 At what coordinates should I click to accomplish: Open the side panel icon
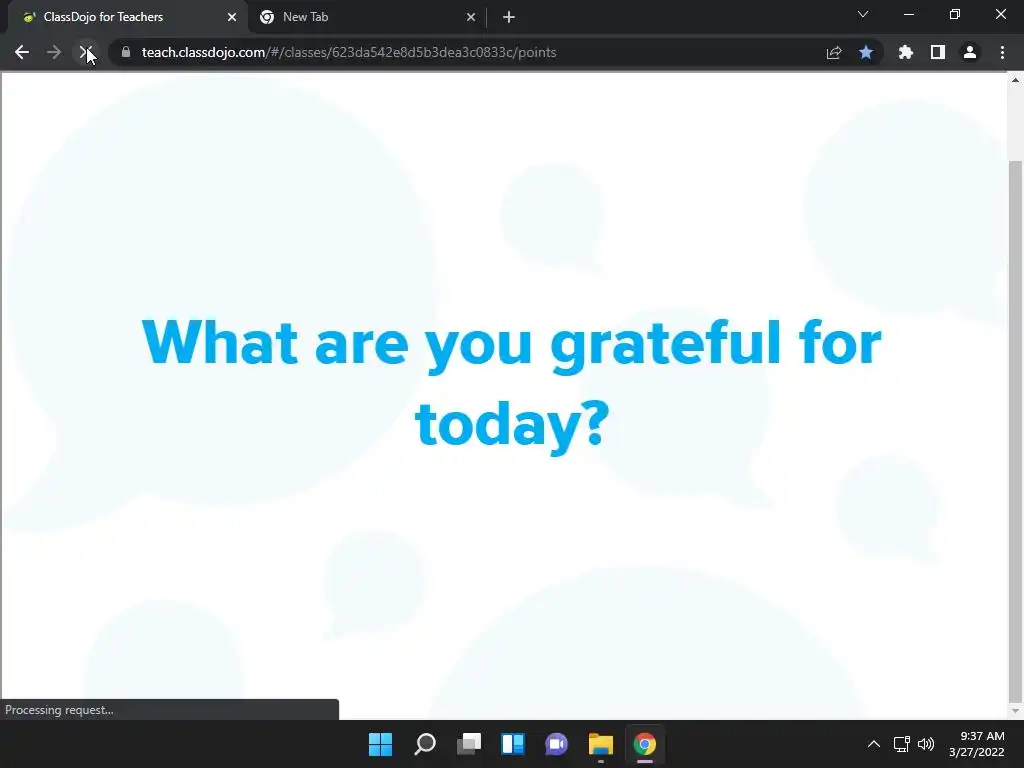point(938,52)
